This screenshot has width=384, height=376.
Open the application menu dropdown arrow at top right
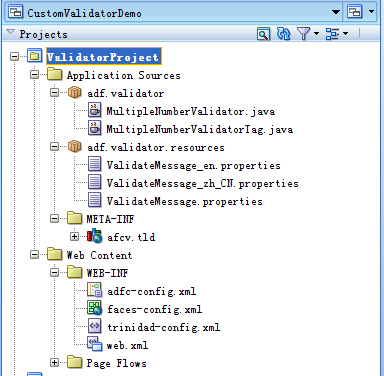371,12
